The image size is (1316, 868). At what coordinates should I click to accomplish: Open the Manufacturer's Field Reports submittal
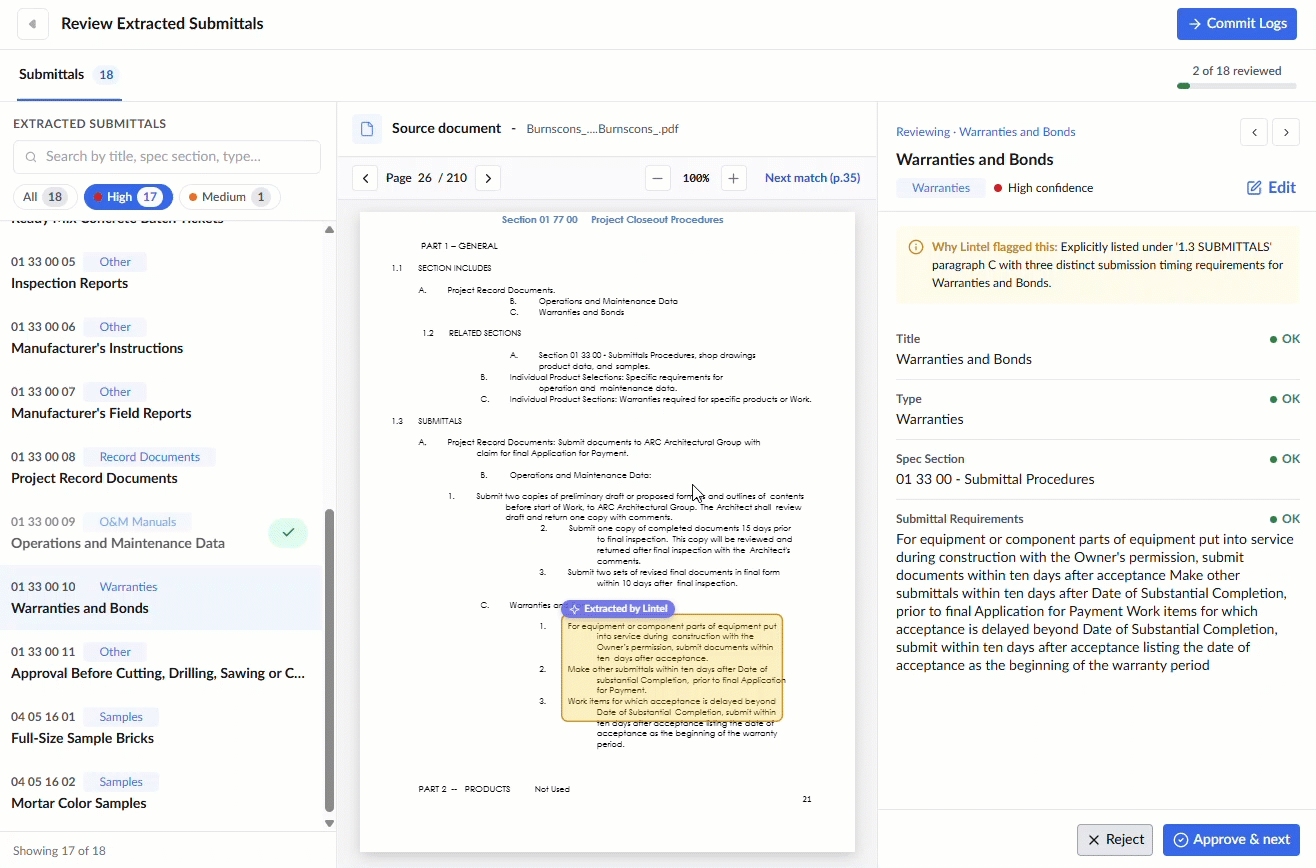pos(161,403)
